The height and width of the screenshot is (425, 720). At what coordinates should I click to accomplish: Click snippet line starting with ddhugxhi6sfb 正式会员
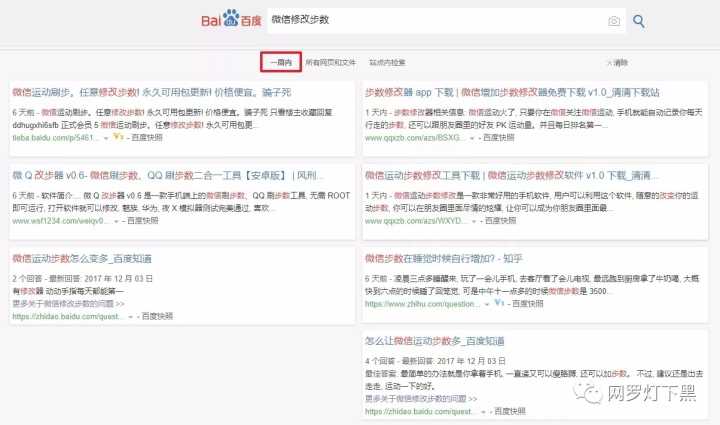click(136, 125)
